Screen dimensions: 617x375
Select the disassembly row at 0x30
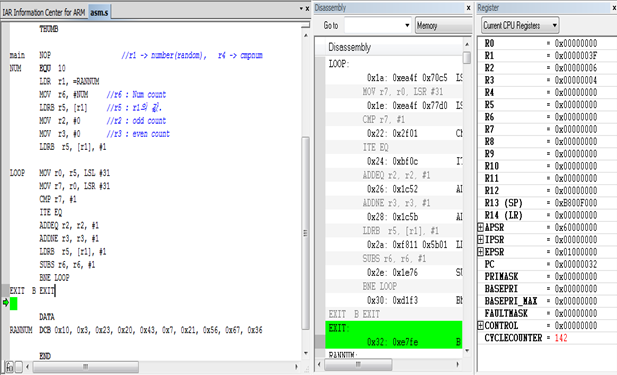pyautogui.click(x=394, y=300)
